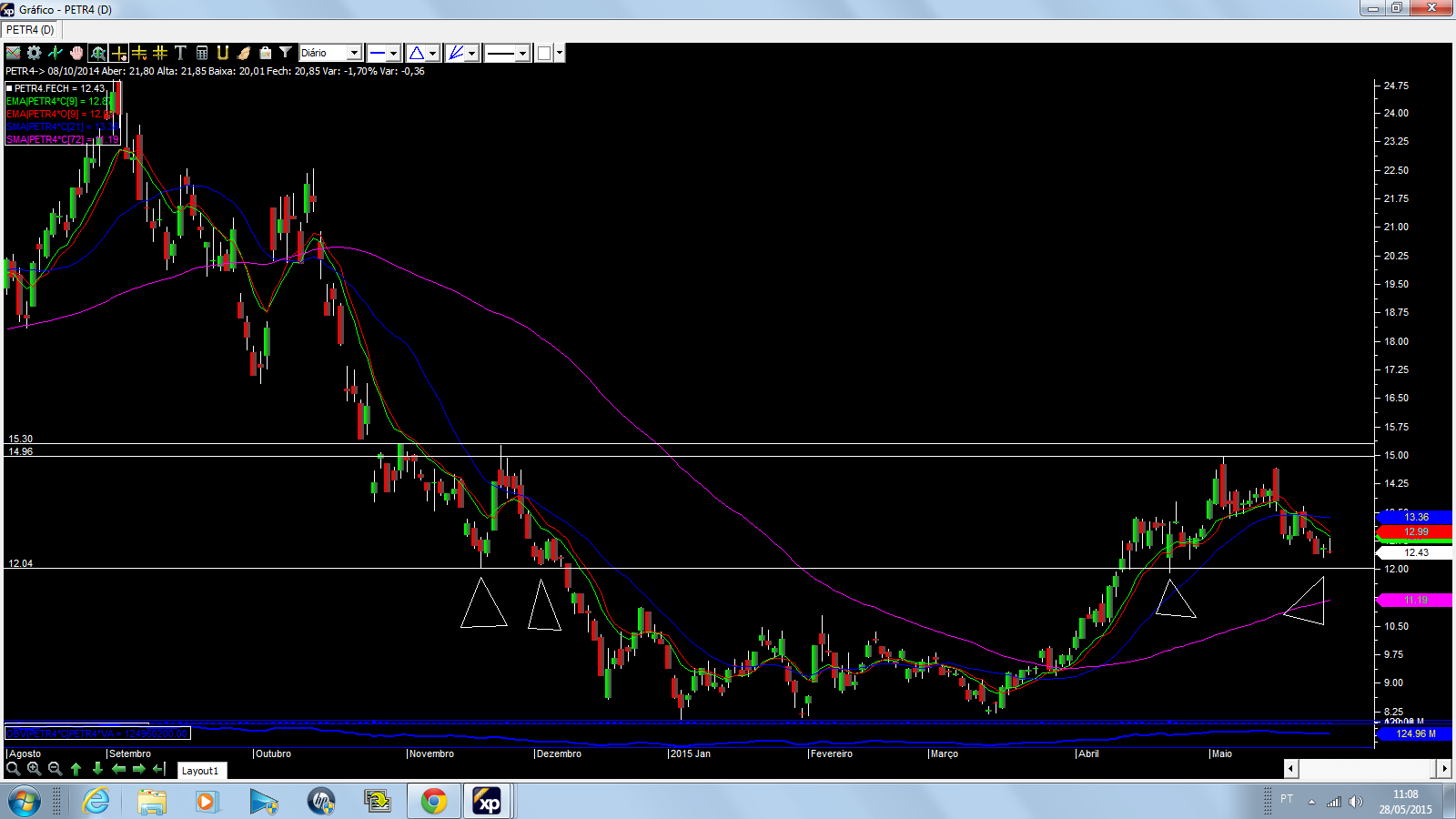Click the blue 13.36 price tag

point(1415,517)
